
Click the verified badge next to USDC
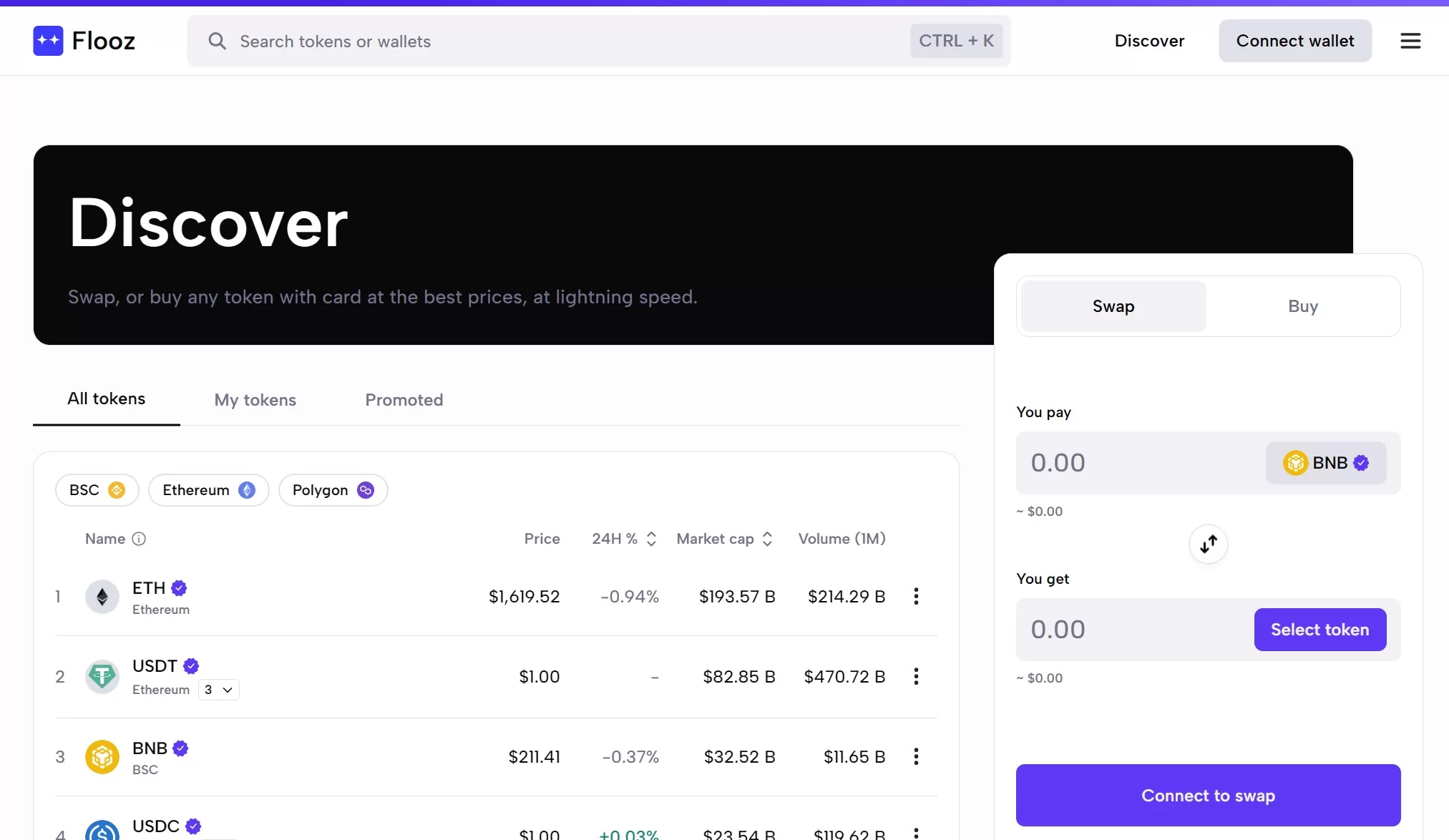point(193,826)
